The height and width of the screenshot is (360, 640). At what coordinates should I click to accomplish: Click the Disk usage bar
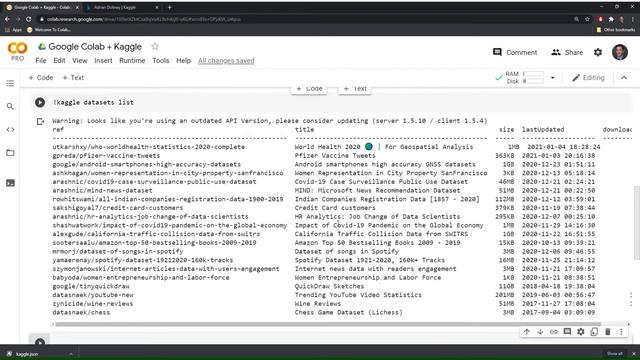[x=533, y=81]
